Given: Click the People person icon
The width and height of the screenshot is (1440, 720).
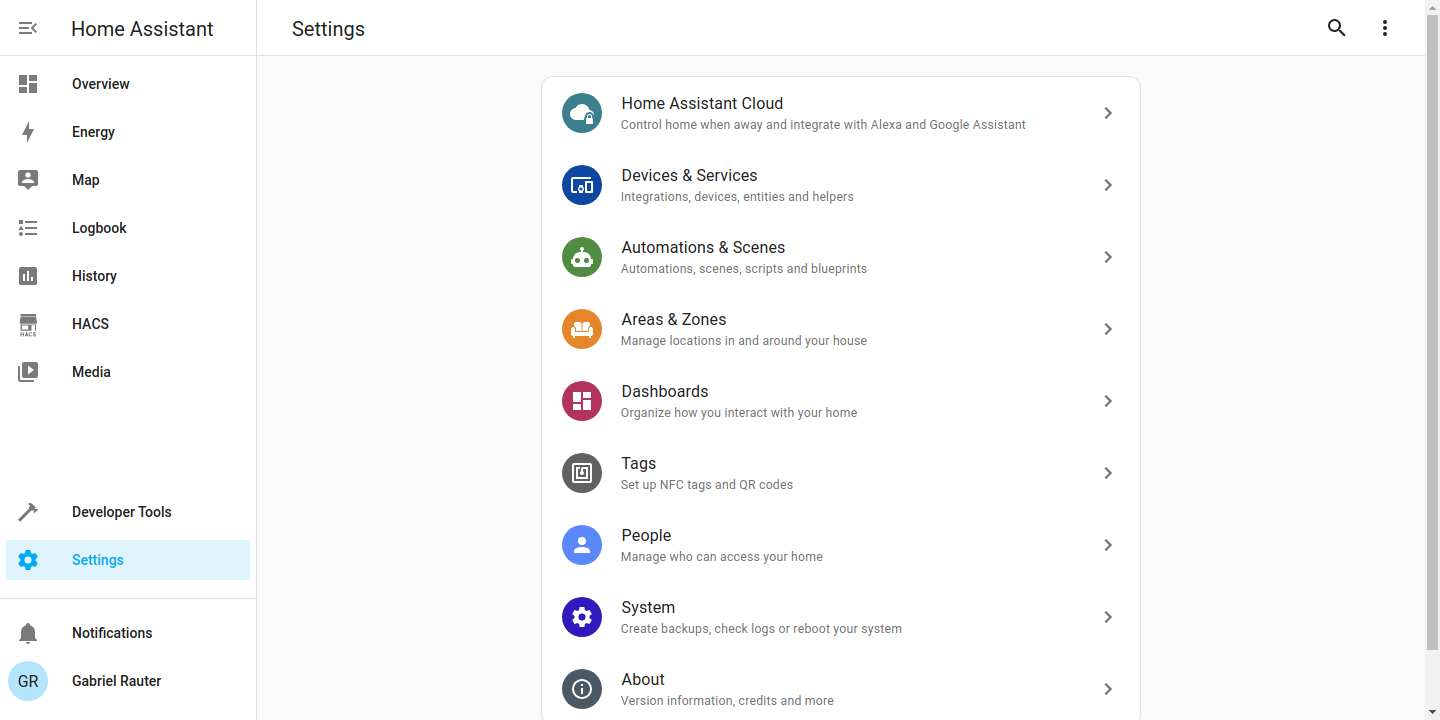Looking at the screenshot, I should (x=582, y=545).
